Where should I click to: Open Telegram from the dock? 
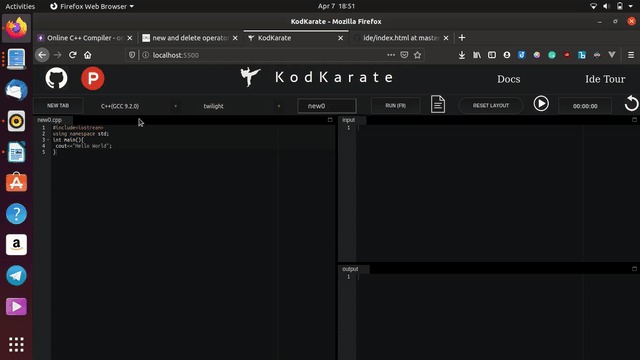(x=16, y=275)
